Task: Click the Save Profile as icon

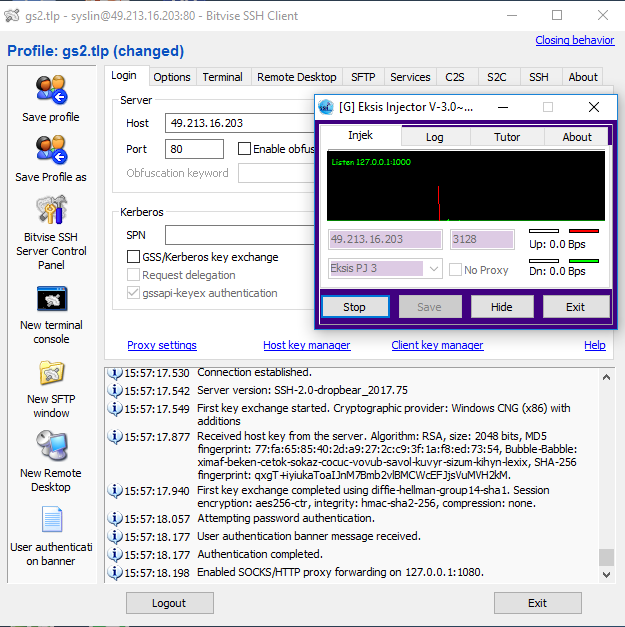Action: tap(51, 150)
